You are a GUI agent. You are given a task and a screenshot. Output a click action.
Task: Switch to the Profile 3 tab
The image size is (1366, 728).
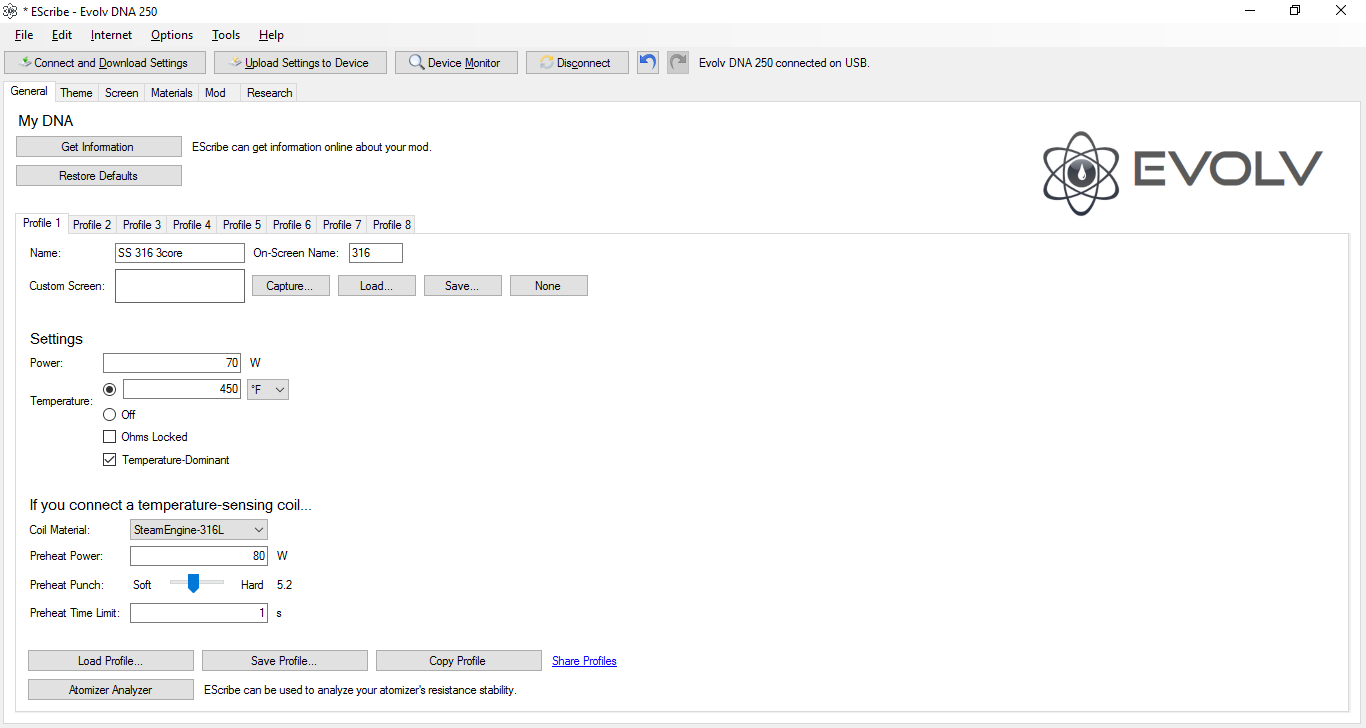click(x=142, y=225)
